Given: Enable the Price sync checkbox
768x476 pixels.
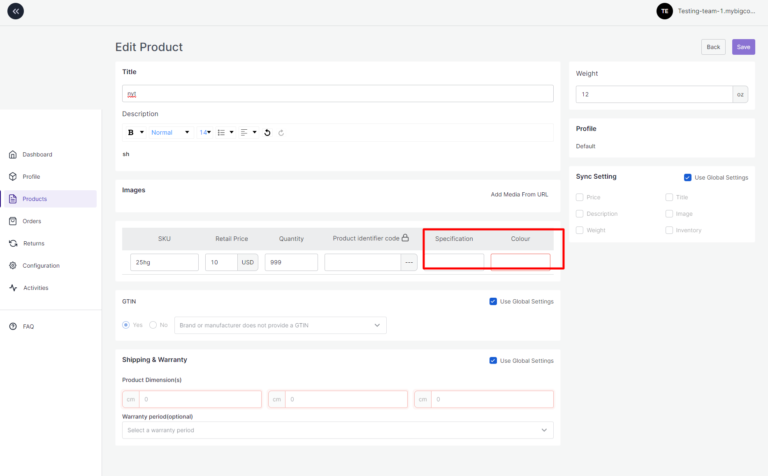Looking at the screenshot, I should (579, 198).
